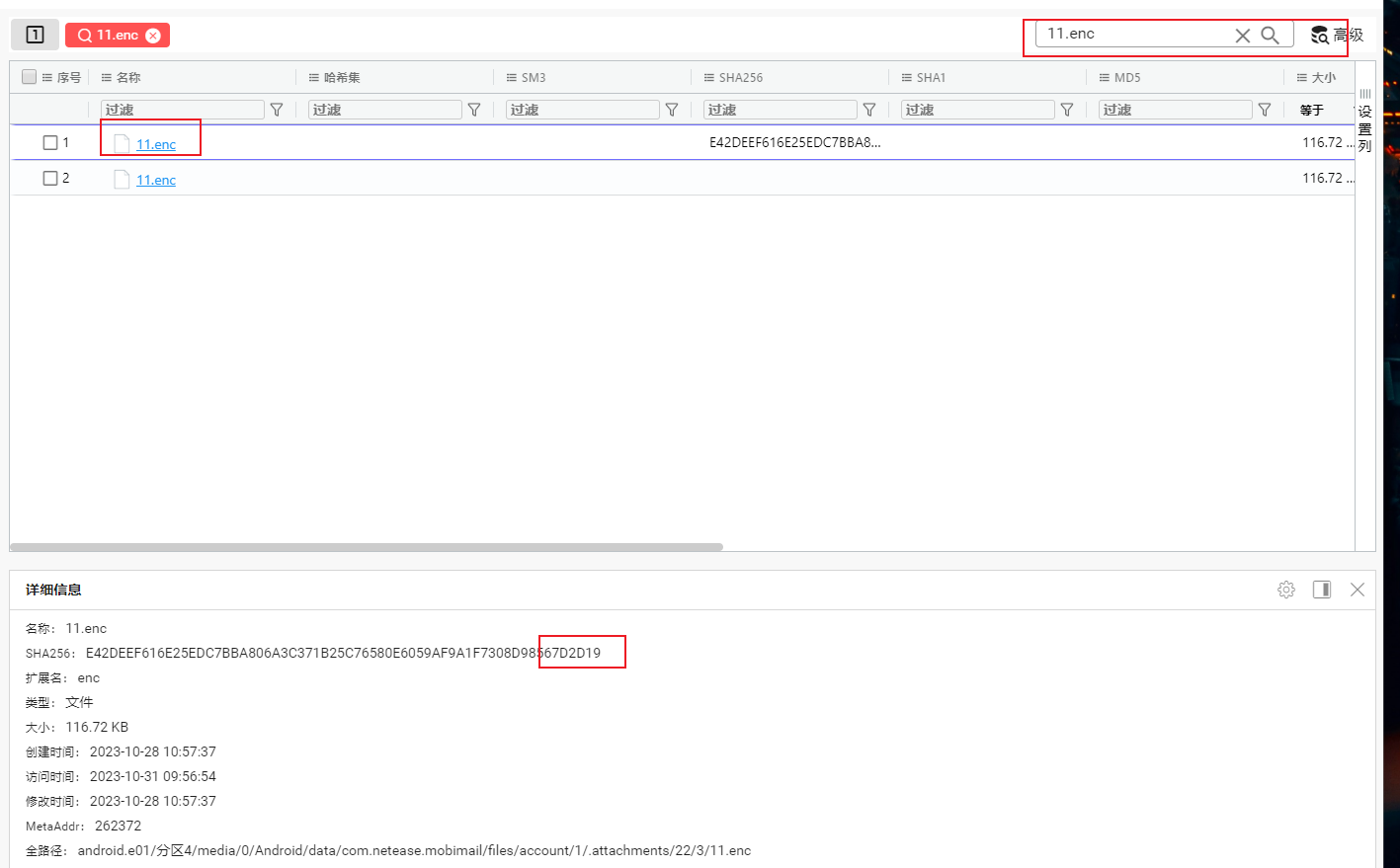Click the SHA256 column header menu icon

tap(709, 77)
